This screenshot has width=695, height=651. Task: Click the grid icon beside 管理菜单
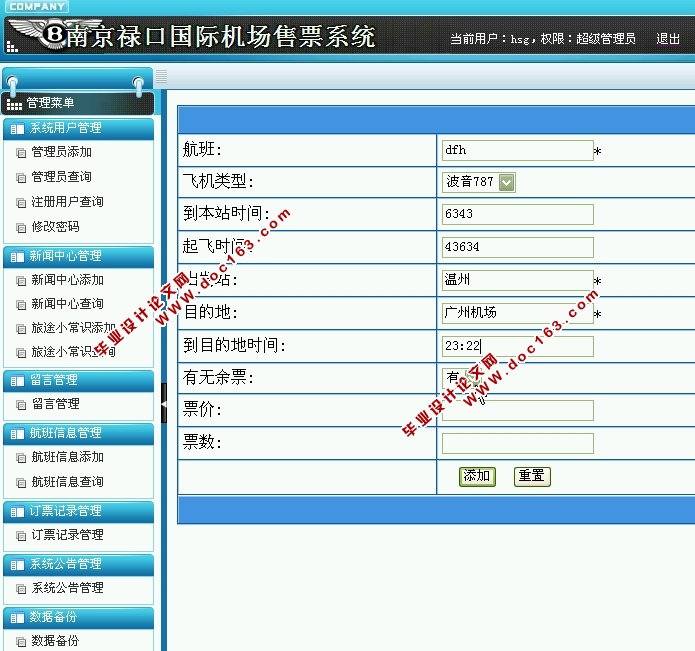click(x=14, y=105)
